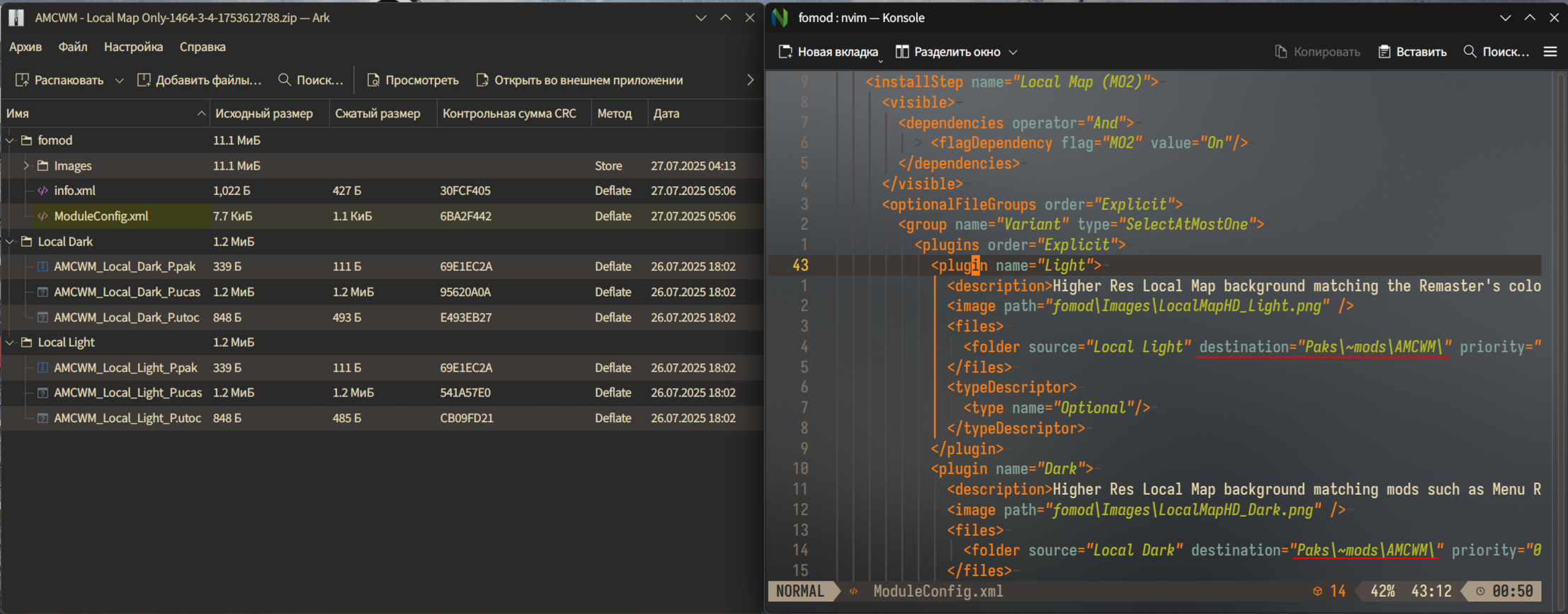Open the Extract button dropdown arrow
This screenshot has width=1568, height=614.
point(119,81)
